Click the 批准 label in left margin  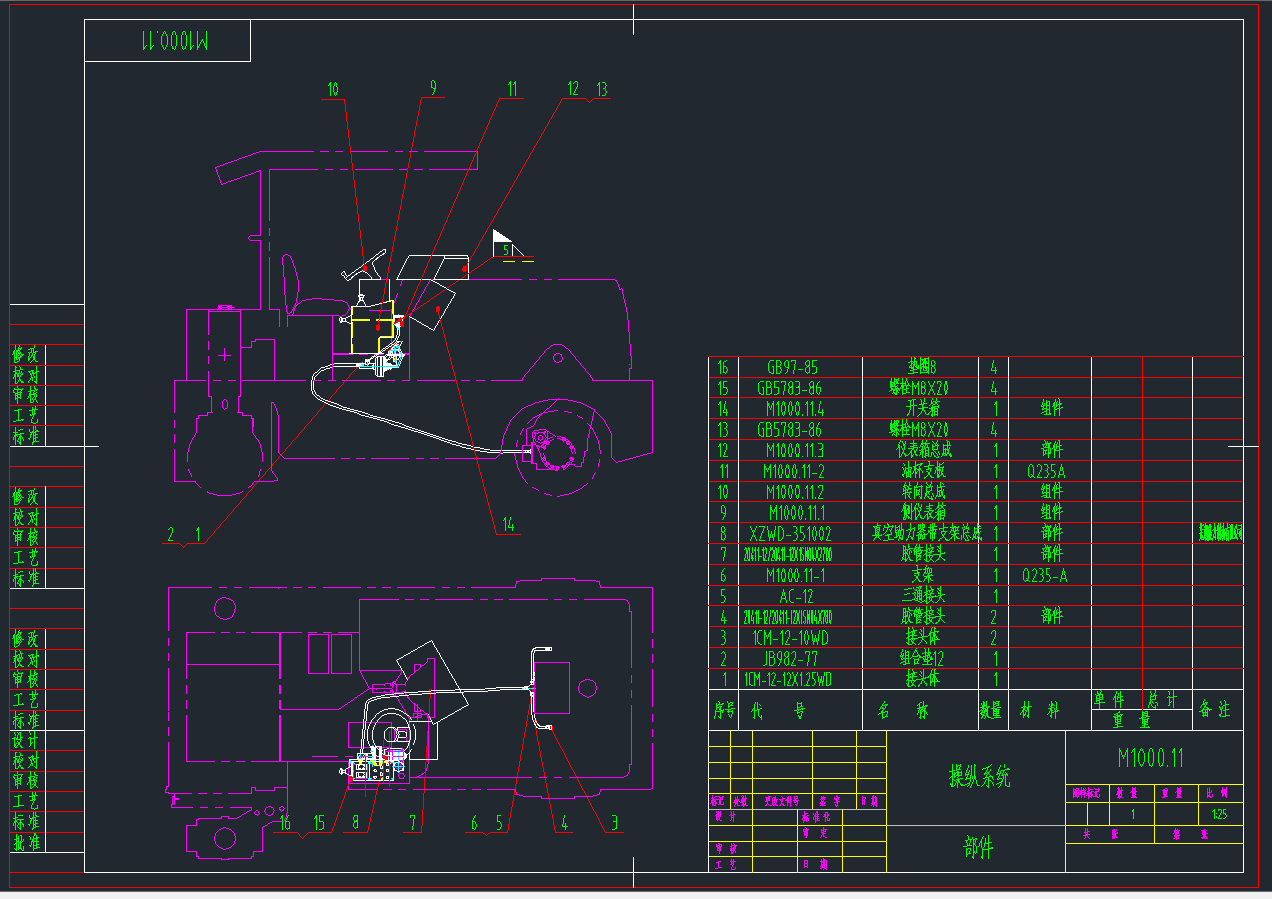27,842
